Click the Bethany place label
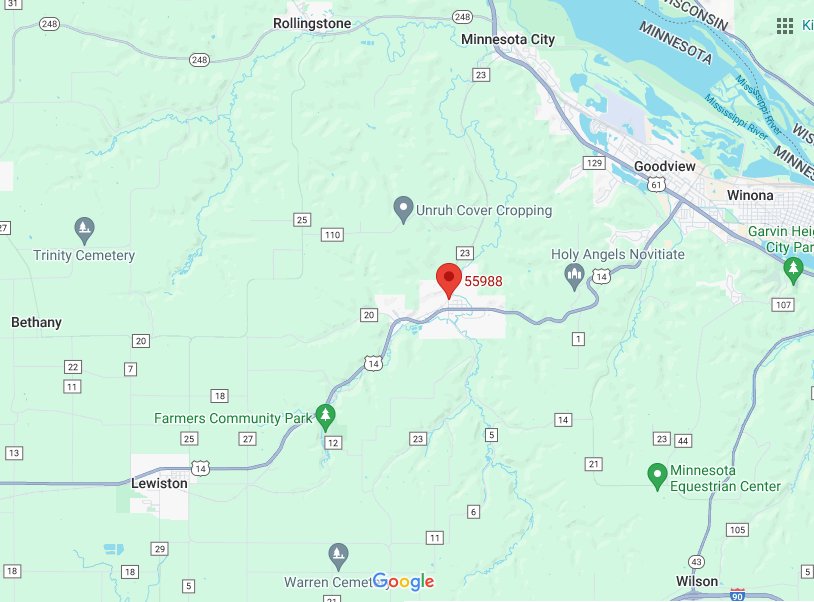The width and height of the screenshot is (814, 602). click(36, 322)
